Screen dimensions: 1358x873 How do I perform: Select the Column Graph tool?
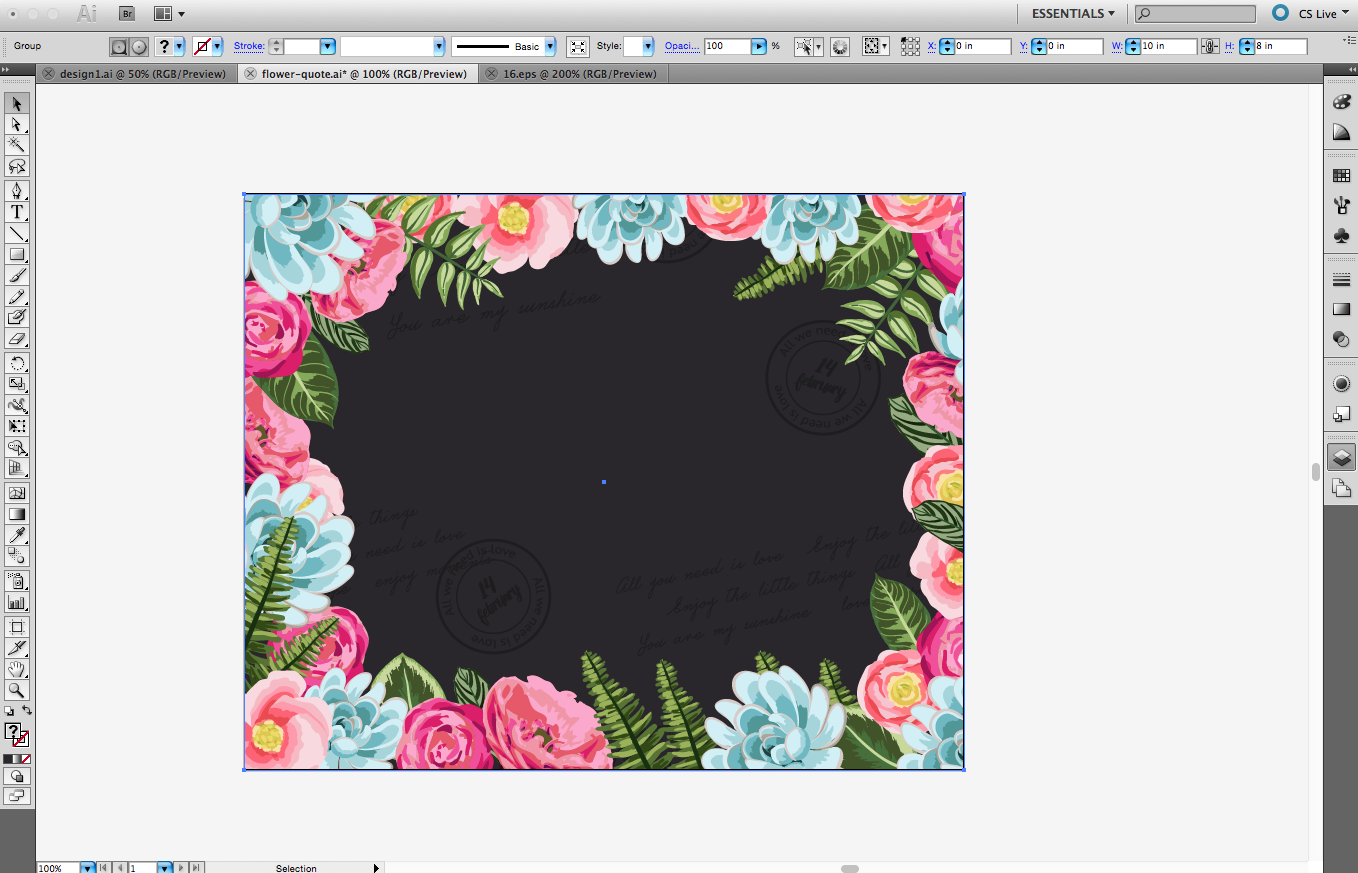(17, 602)
